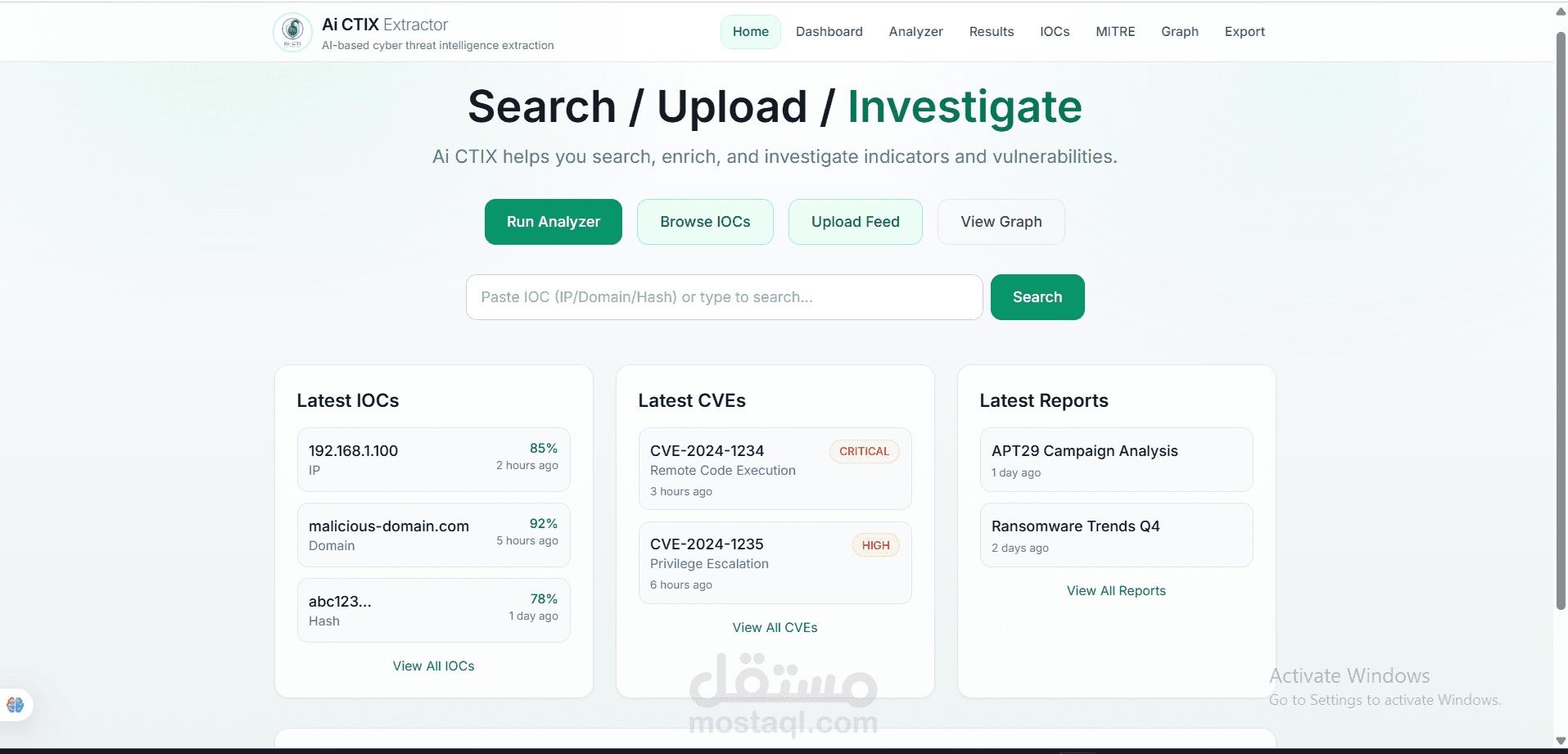Open View Graph

pos(1001,221)
